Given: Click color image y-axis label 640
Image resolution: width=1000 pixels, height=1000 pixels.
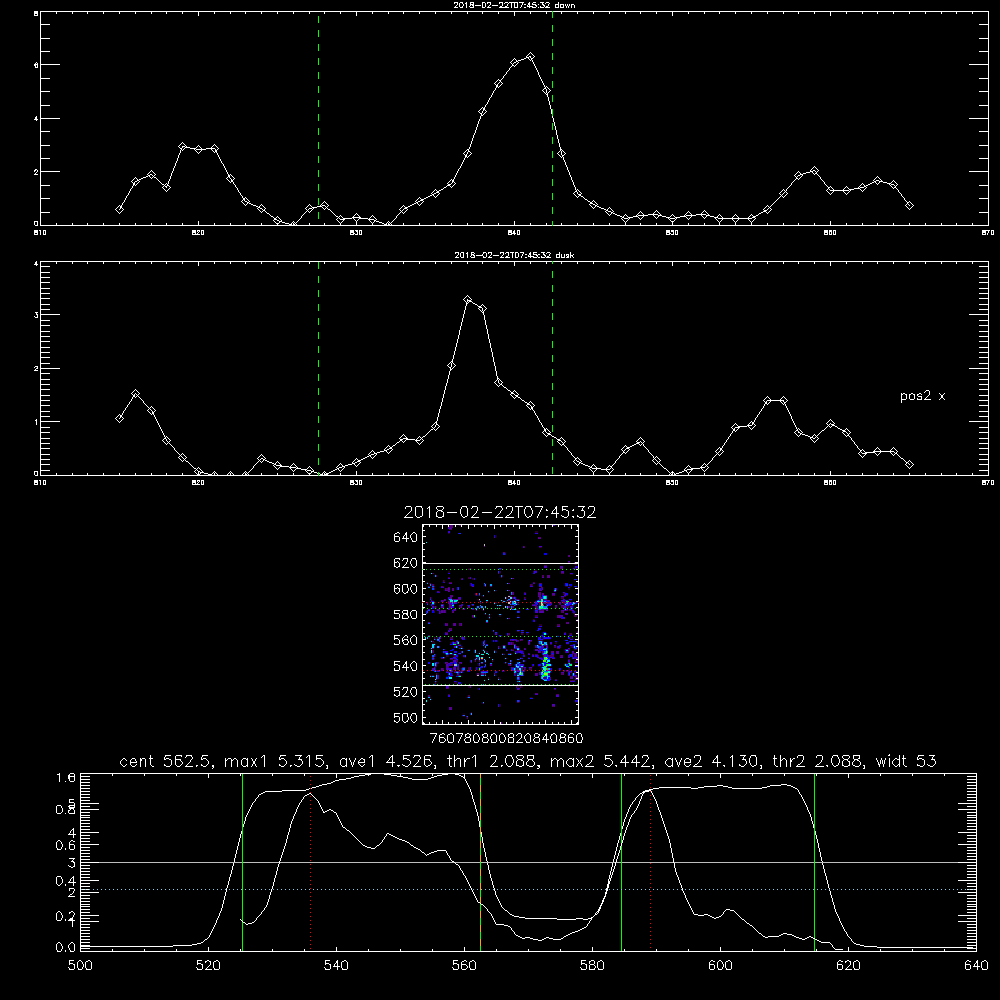Looking at the screenshot, I should coord(406,538).
